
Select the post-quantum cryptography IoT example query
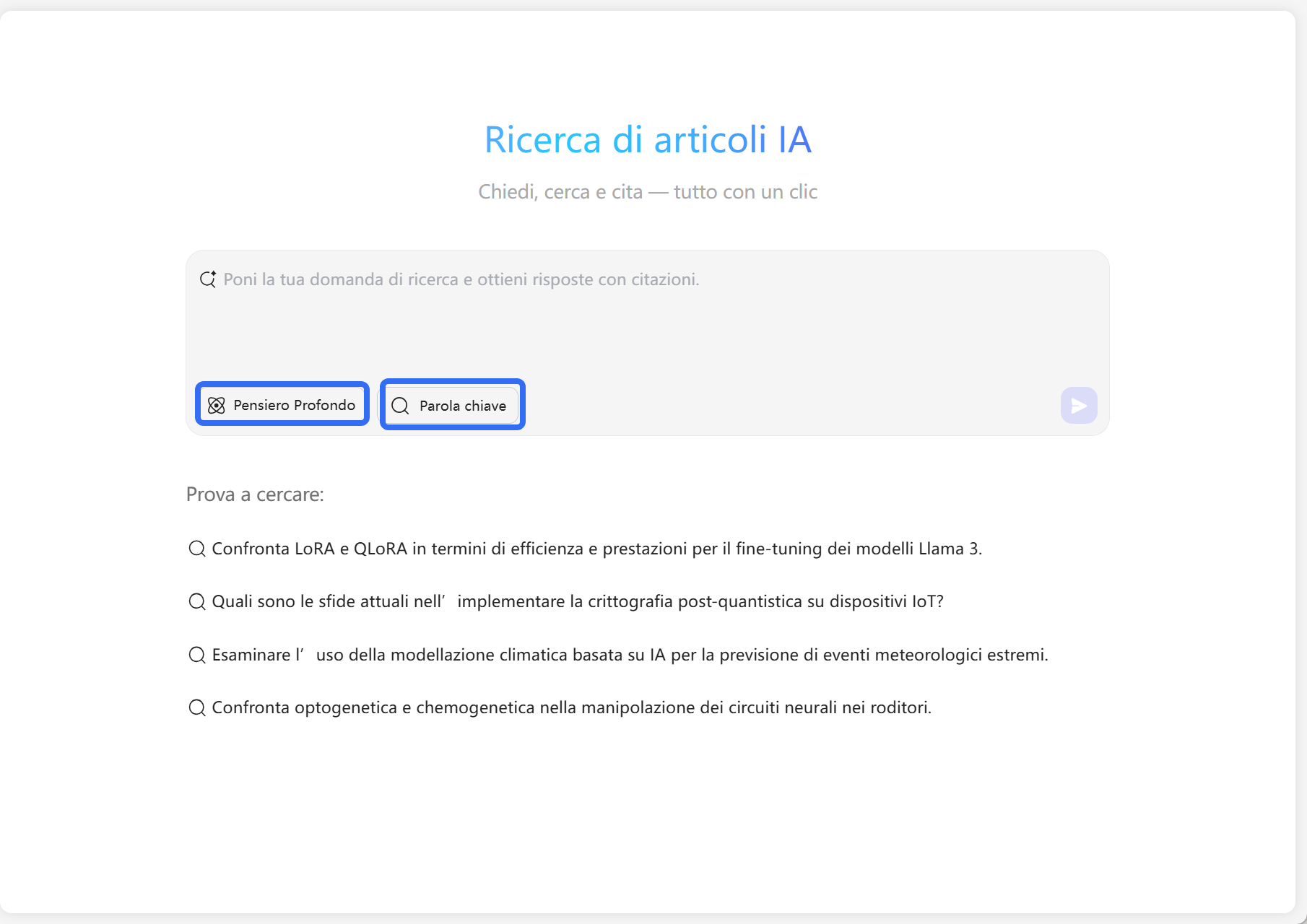pyautogui.click(x=577, y=601)
